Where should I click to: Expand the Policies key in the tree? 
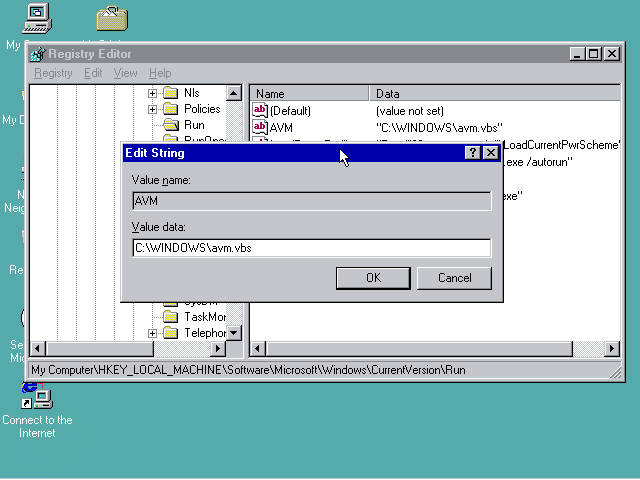click(x=152, y=109)
